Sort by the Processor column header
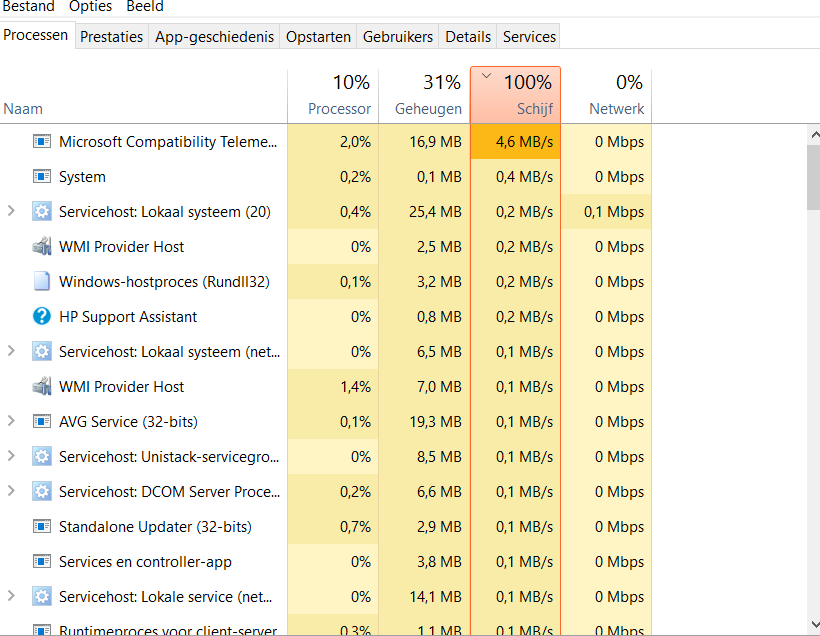The height and width of the screenshot is (636, 820). 333,96
